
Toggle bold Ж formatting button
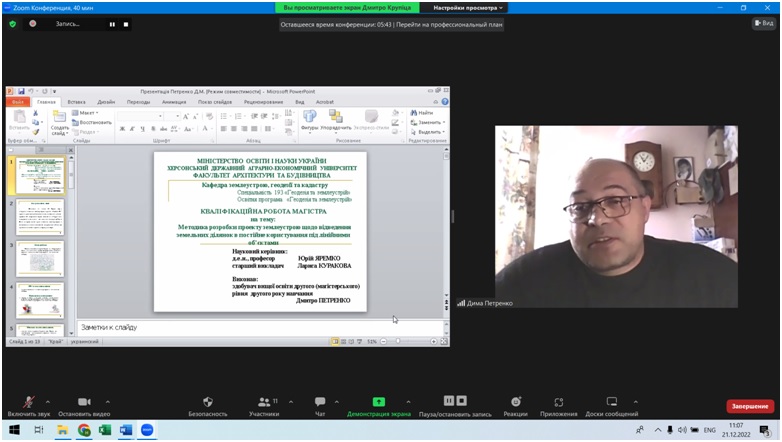point(122,129)
